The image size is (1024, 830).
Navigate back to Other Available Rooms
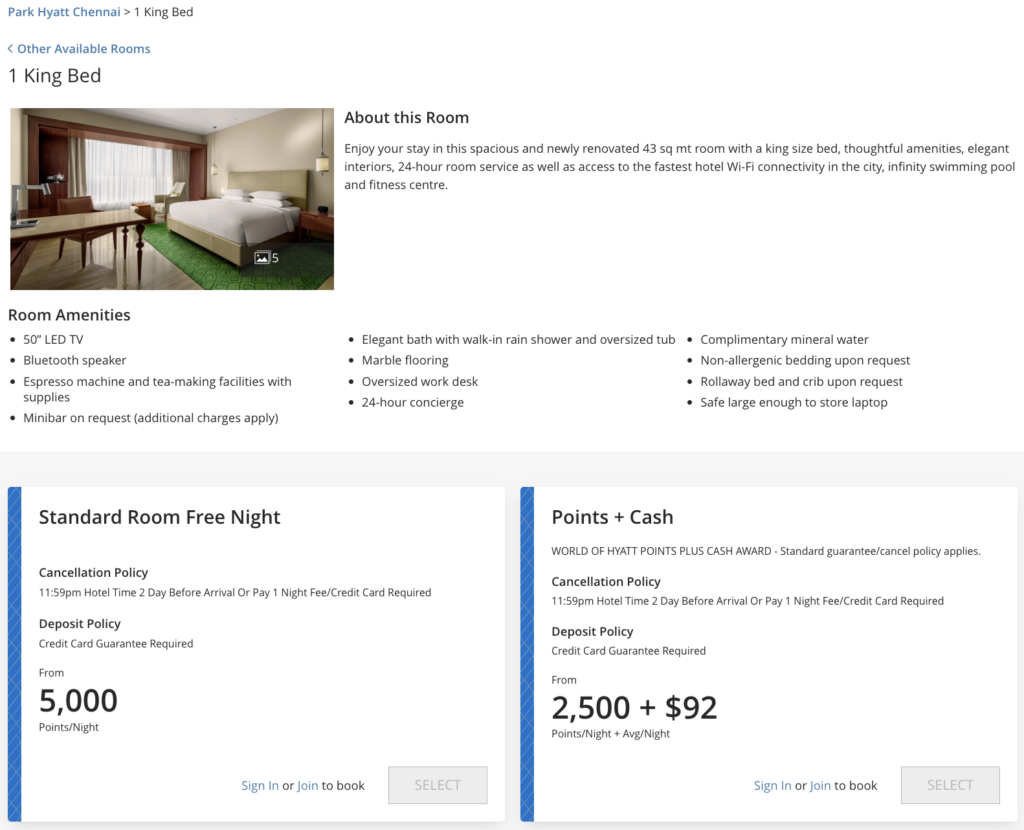click(84, 48)
